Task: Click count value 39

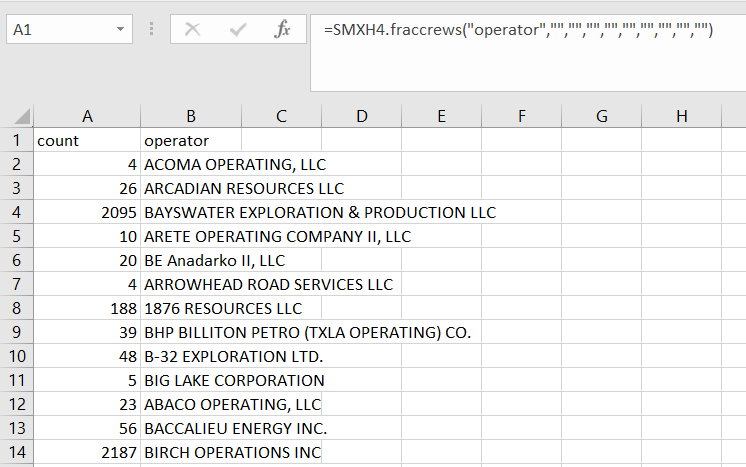Action: [128, 332]
